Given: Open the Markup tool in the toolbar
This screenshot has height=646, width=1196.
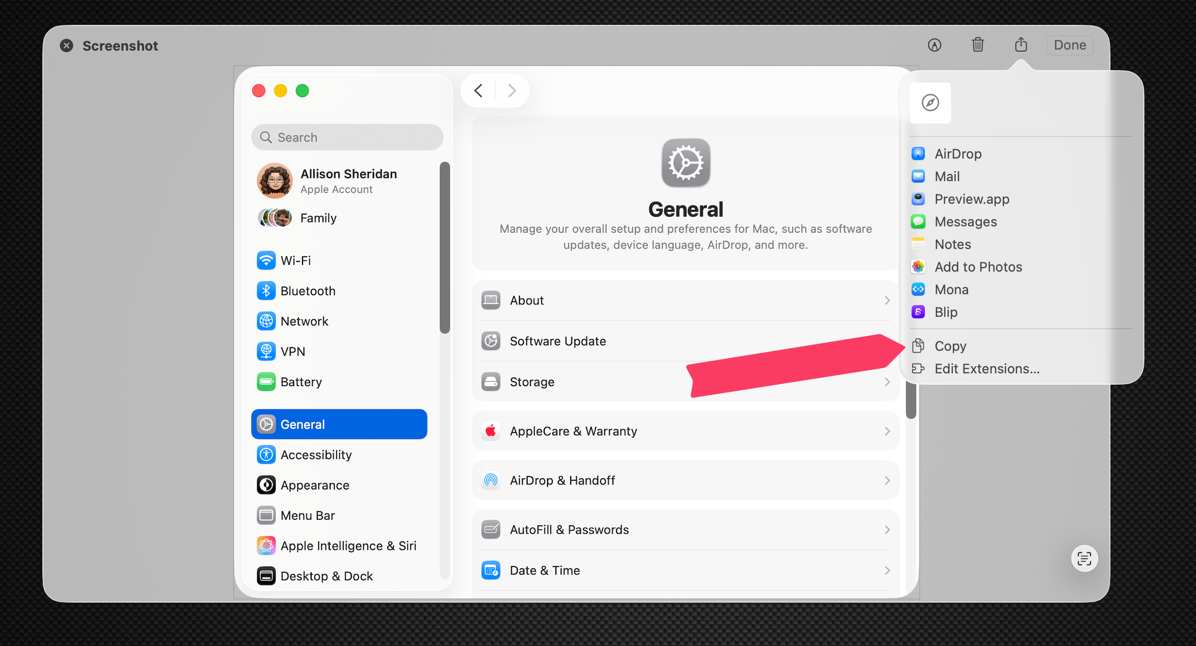Looking at the screenshot, I should 934,45.
